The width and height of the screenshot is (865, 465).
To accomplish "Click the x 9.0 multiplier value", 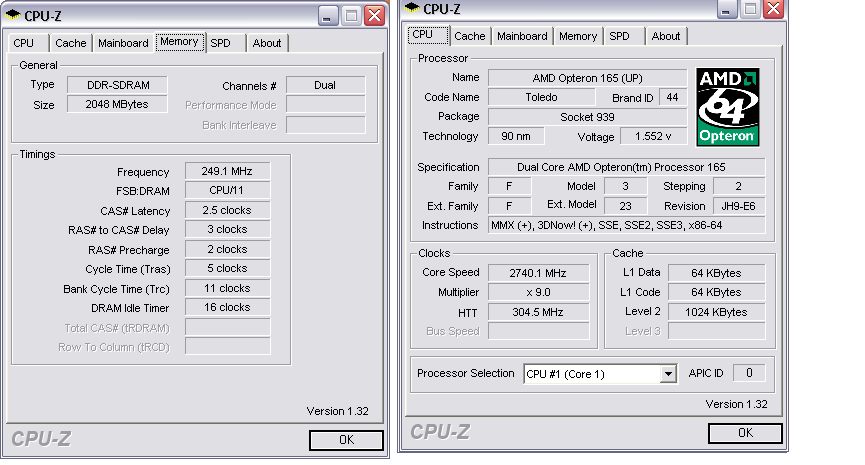I will [x=538, y=292].
